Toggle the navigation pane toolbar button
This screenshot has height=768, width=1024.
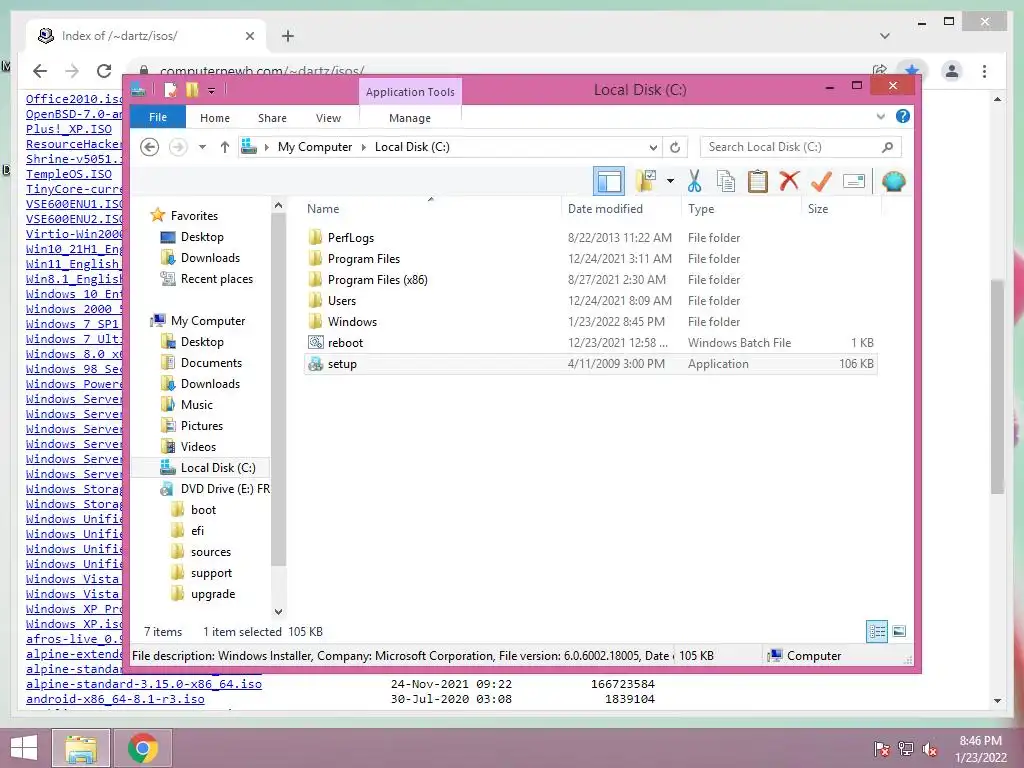[609, 181]
